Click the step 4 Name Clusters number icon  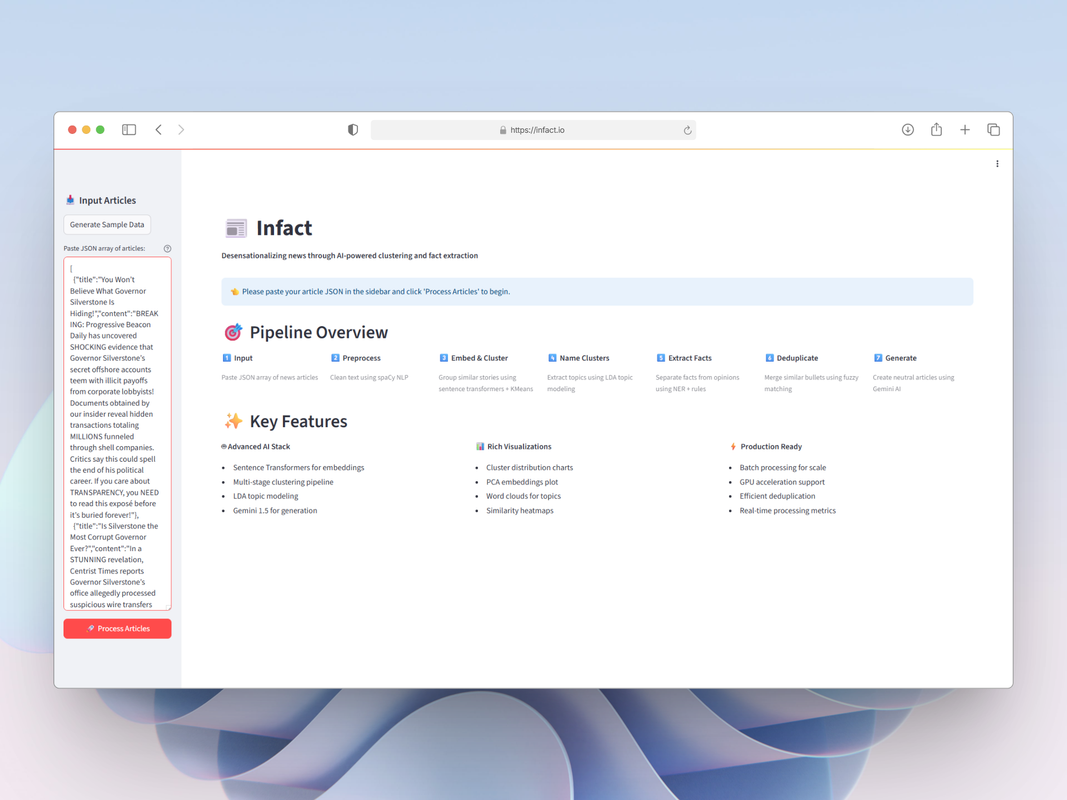coord(552,358)
